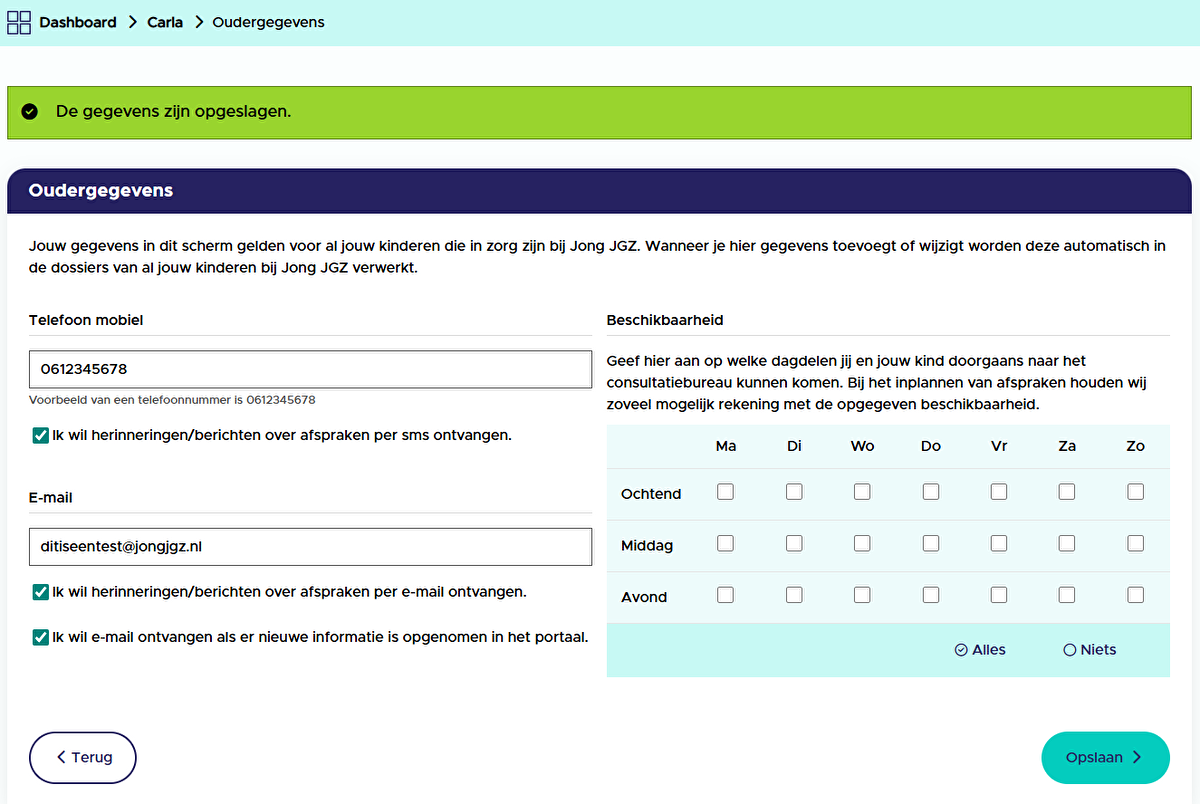Uncheck email notifications for new portal information
The image size is (1200, 804).
pos(39,636)
